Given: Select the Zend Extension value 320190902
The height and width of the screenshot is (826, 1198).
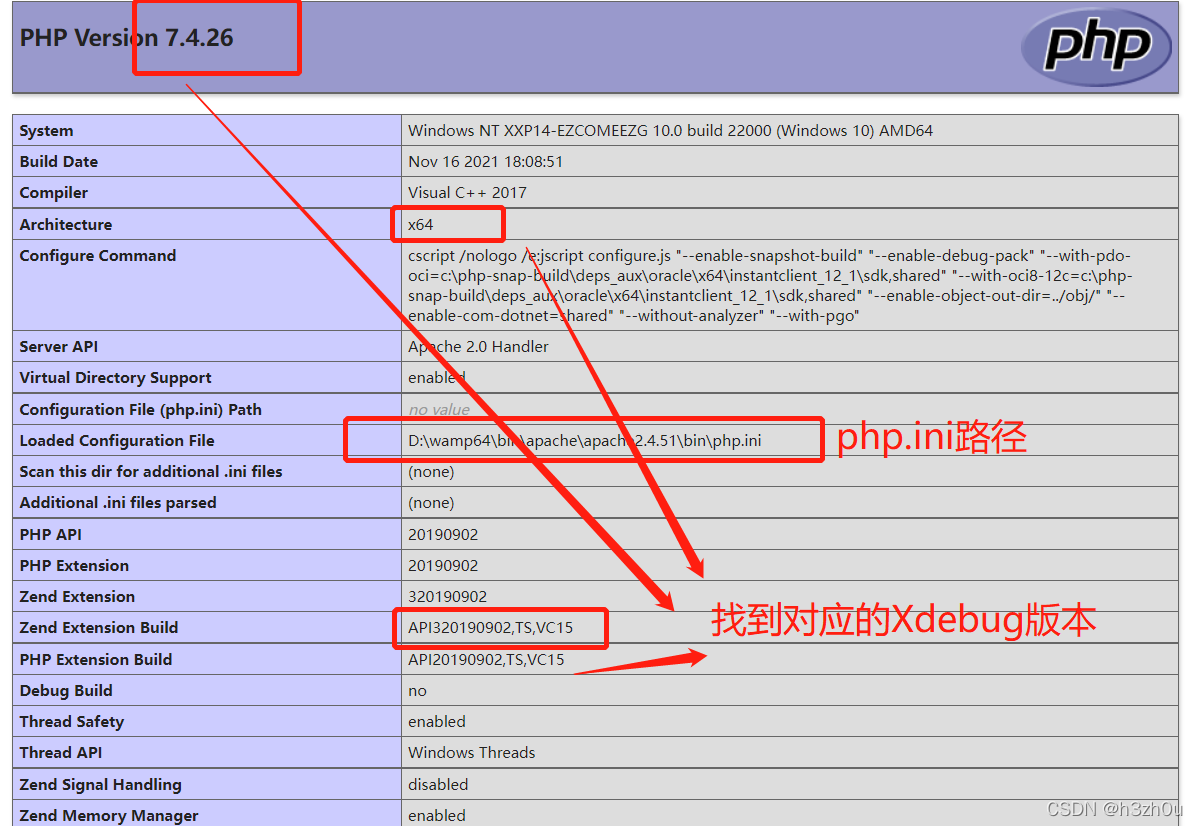Looking at the screenshot, I should (x=447, y=596).
